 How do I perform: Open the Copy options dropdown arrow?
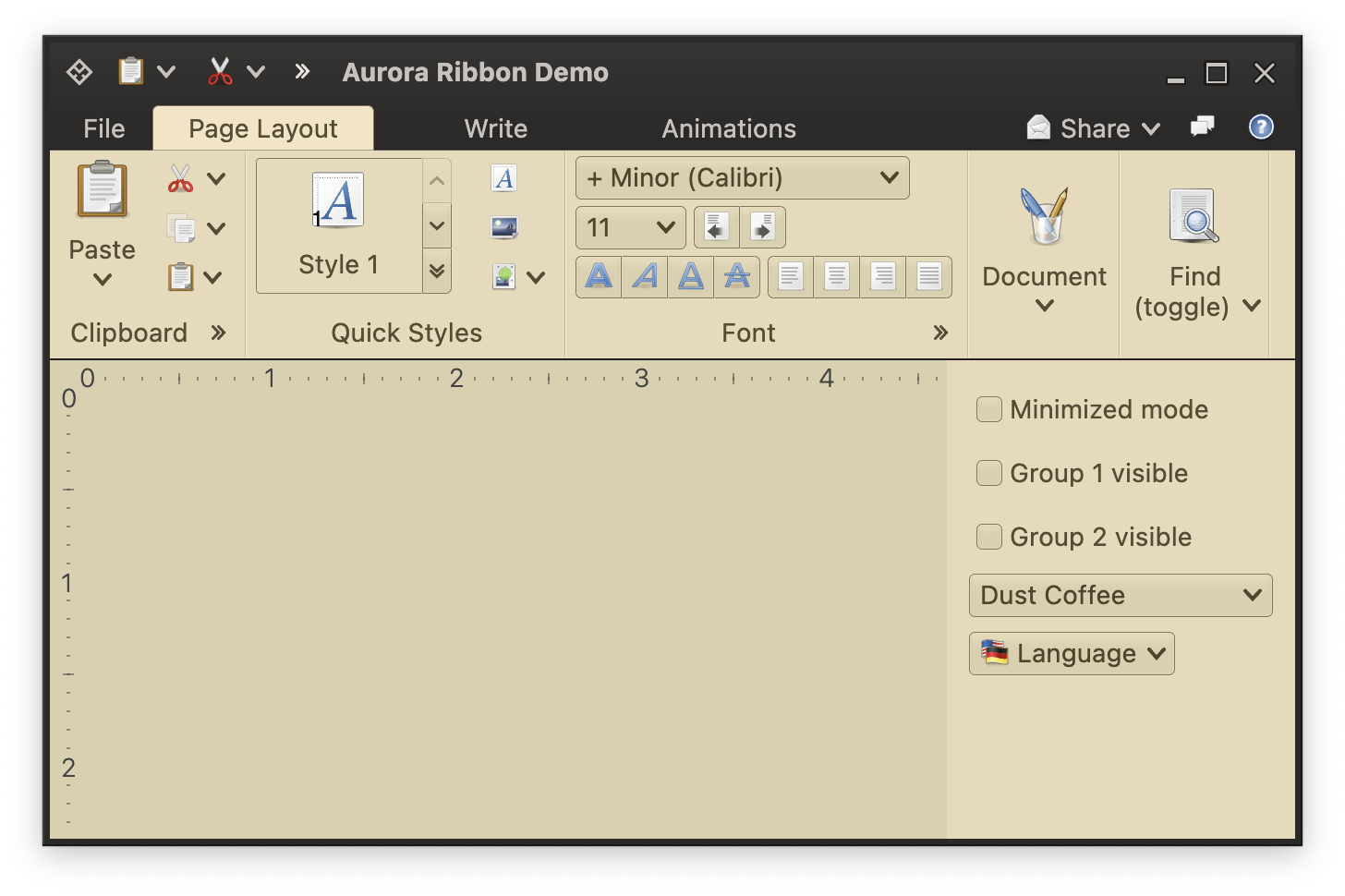point(216,228)
